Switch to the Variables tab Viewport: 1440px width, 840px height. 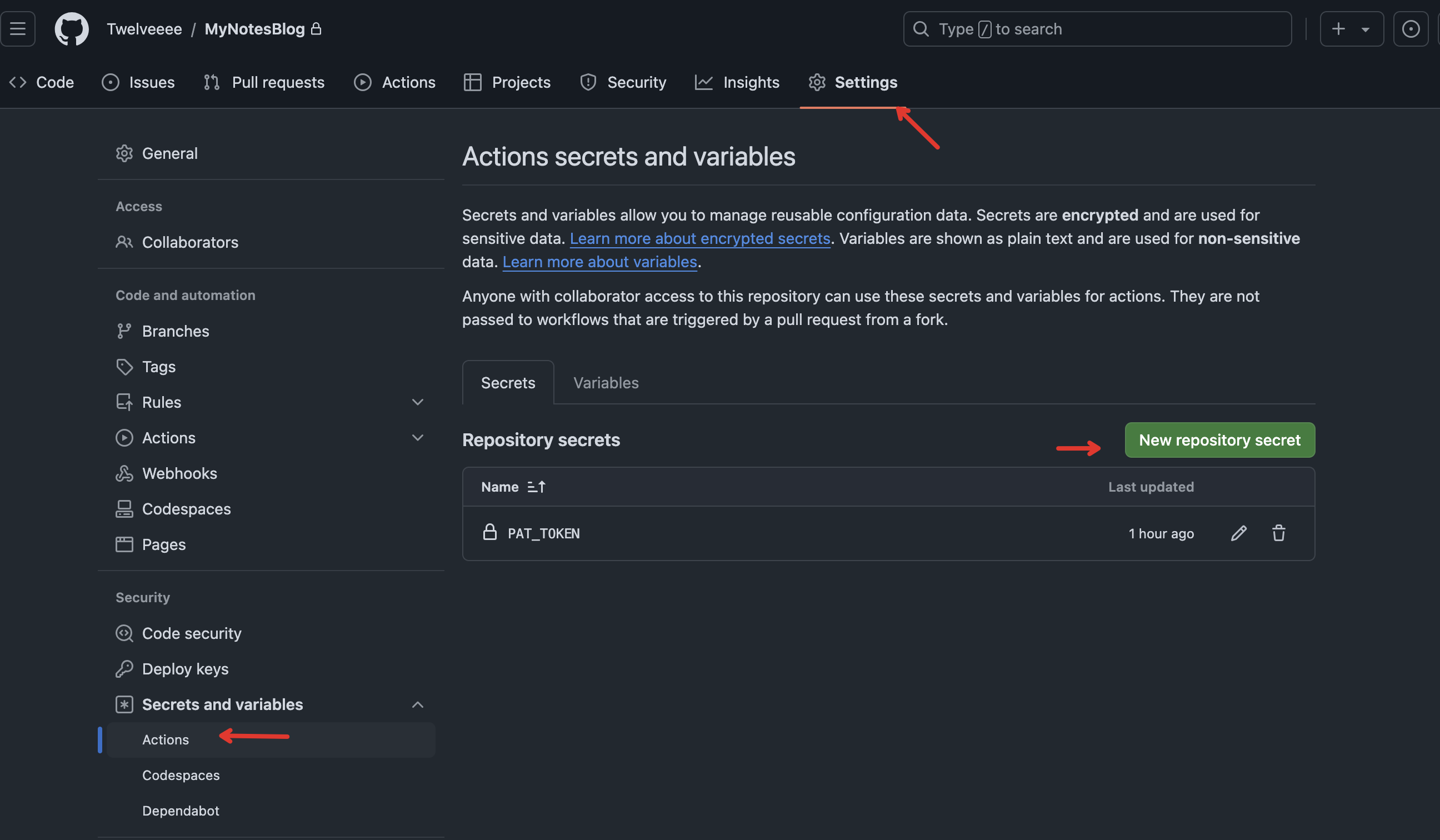pos(606,383)
